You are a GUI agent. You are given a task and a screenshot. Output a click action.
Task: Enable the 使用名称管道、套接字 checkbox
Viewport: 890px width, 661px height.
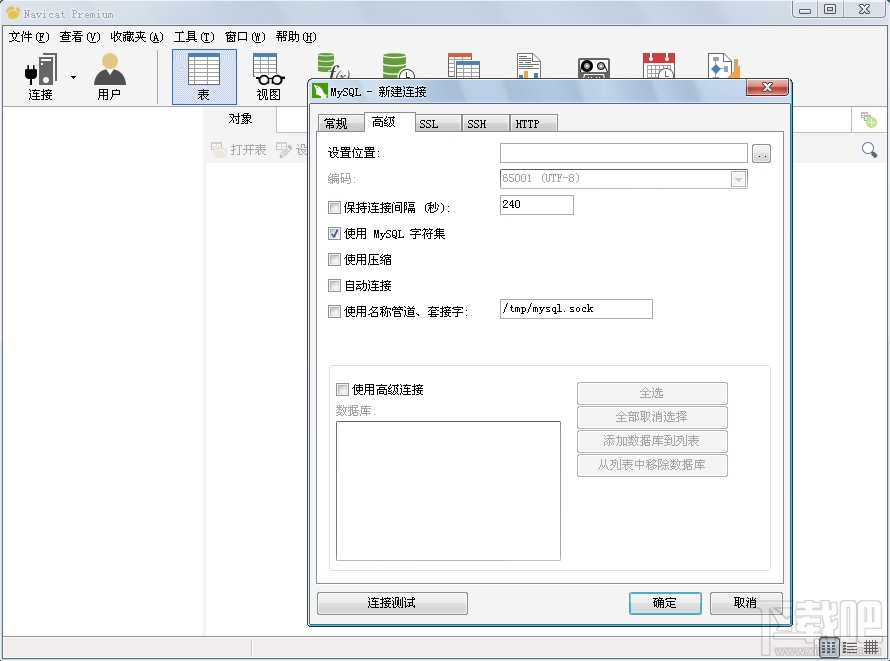334,311
